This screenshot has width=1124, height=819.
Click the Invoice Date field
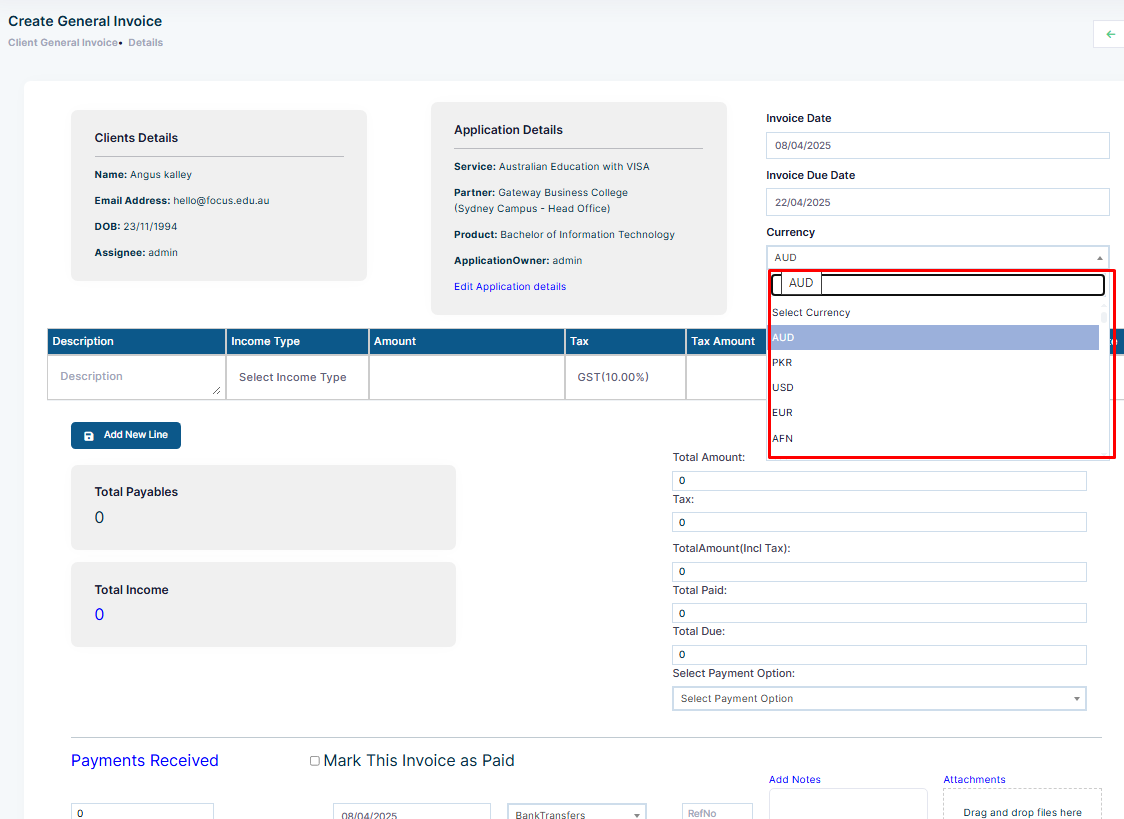(937, 145)
